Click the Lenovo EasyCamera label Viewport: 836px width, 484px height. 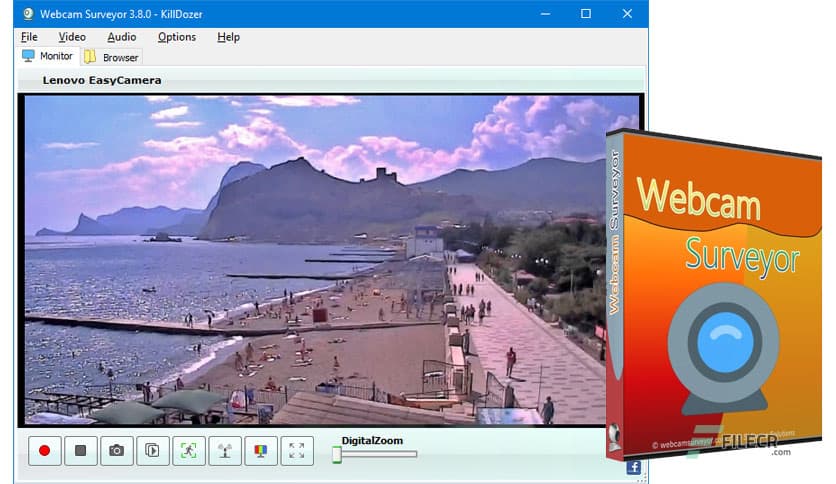[x=102, y=80]
